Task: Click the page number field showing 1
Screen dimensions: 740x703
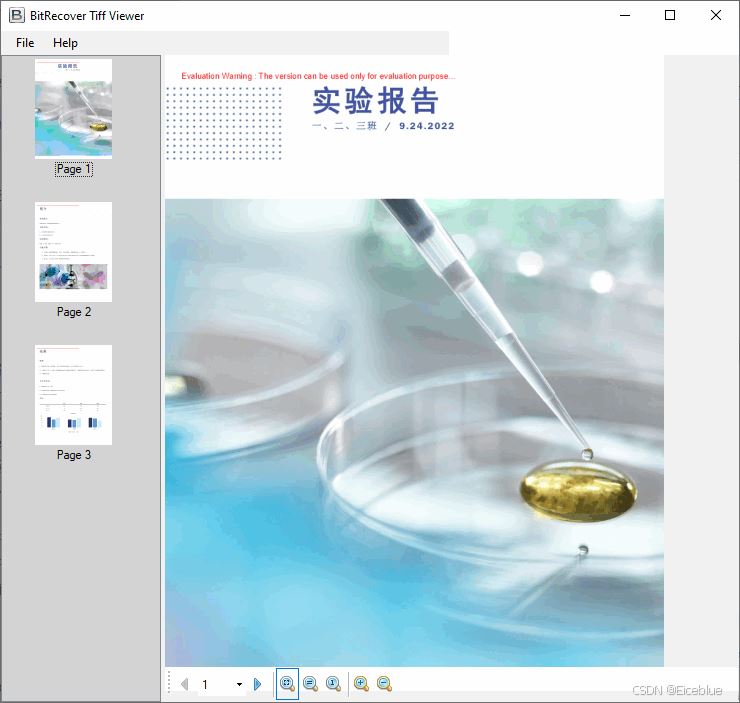Action: [217, 684]
